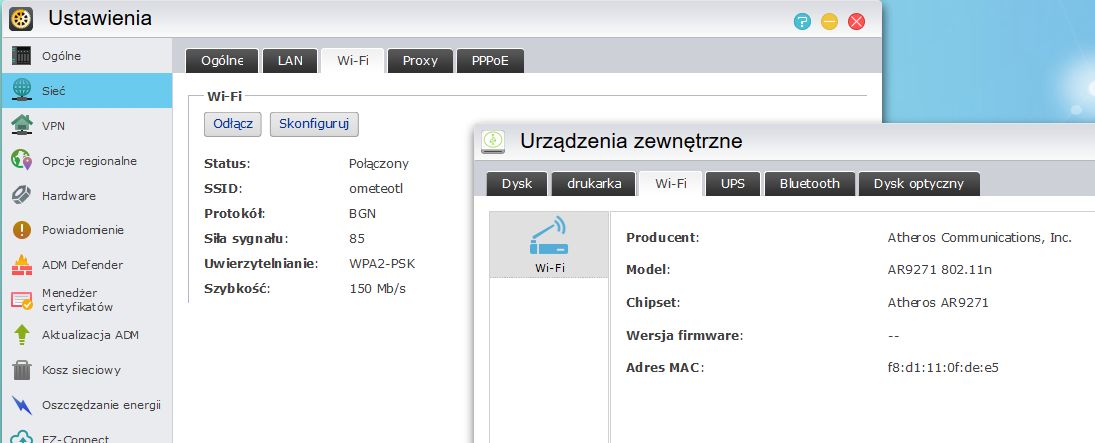Open the PPPoE tab
Image resolution: width=1095 pixels, height=443 pixels.
tap(490, 61)
